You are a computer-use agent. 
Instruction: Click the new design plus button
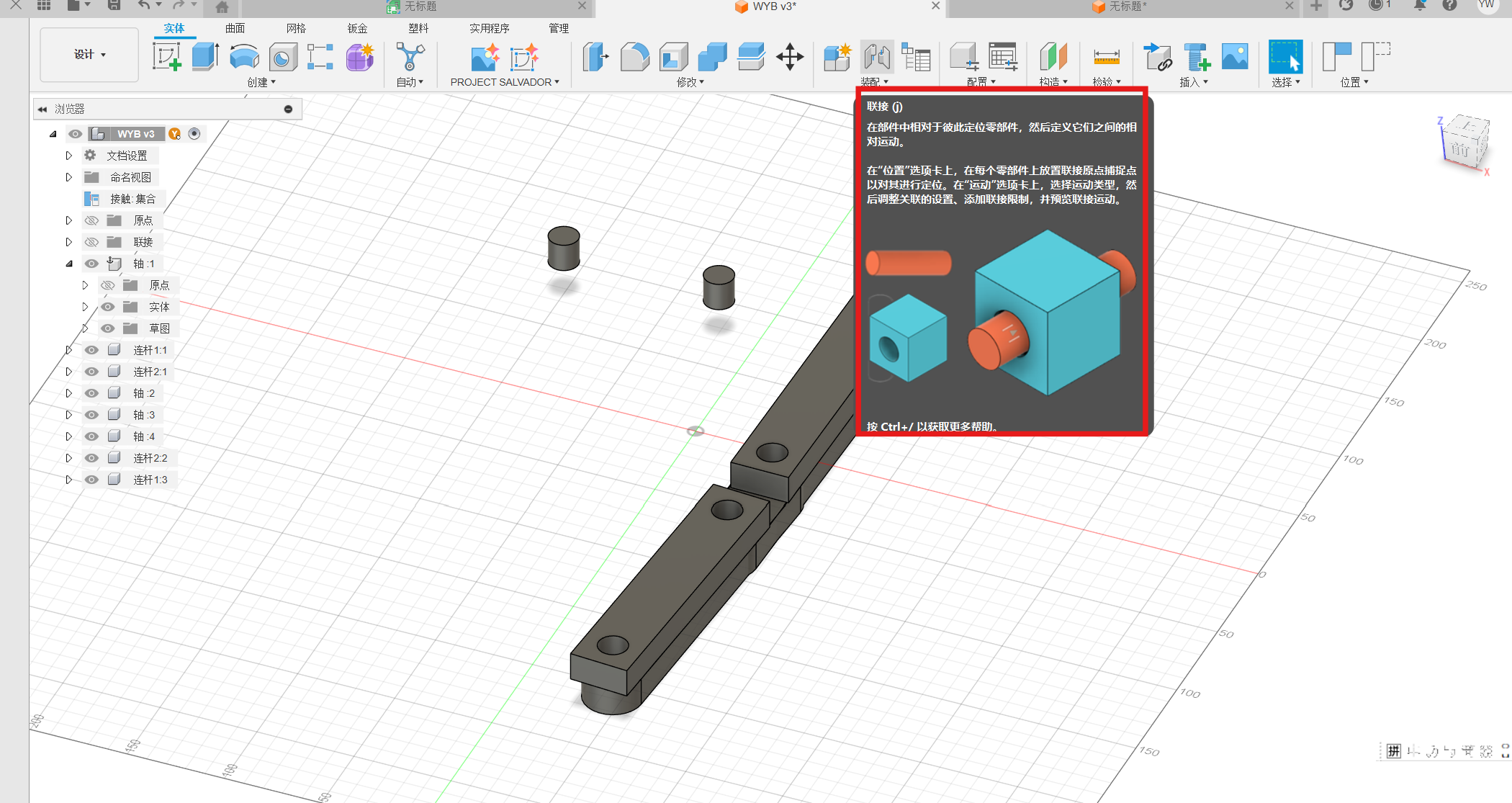(1316, 6)
